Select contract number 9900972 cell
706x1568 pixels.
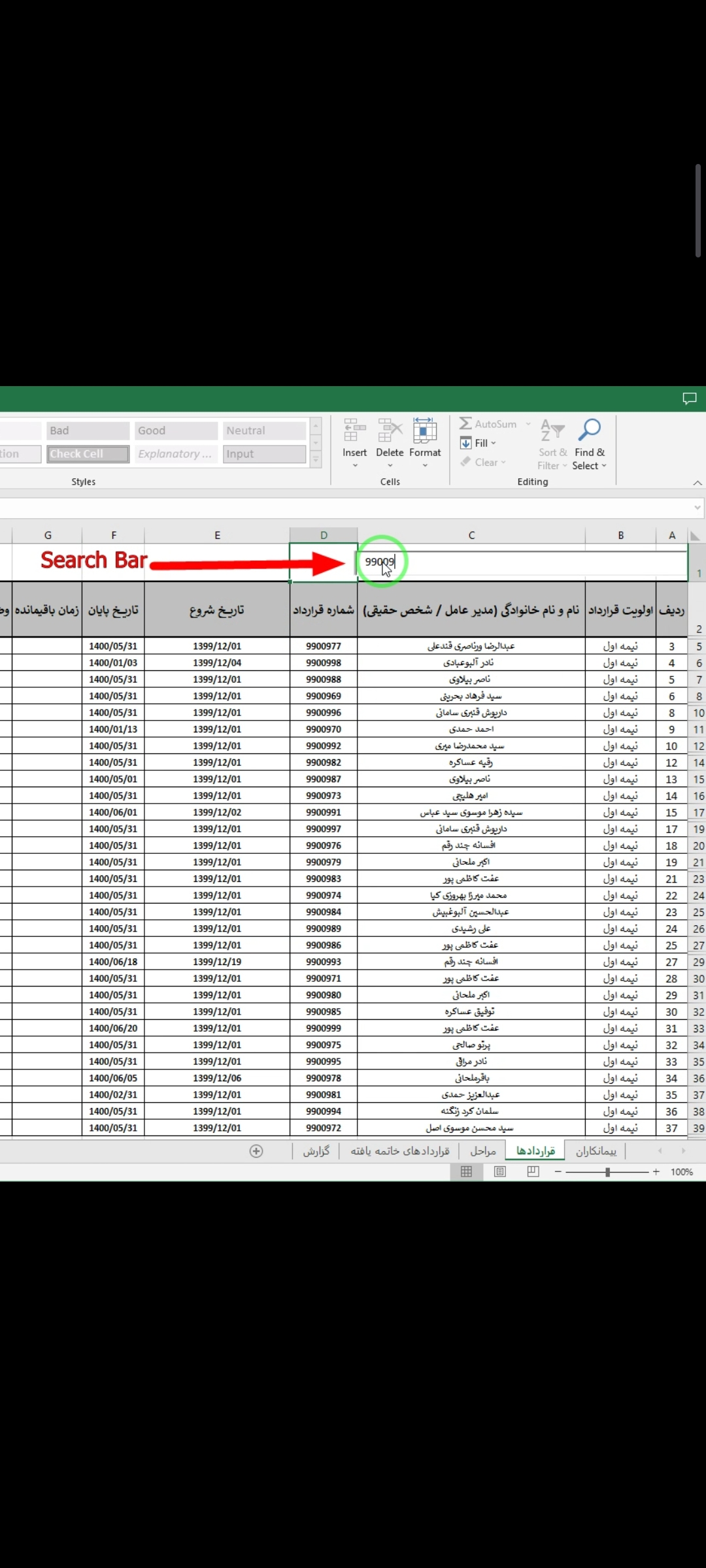(324, 1128)
